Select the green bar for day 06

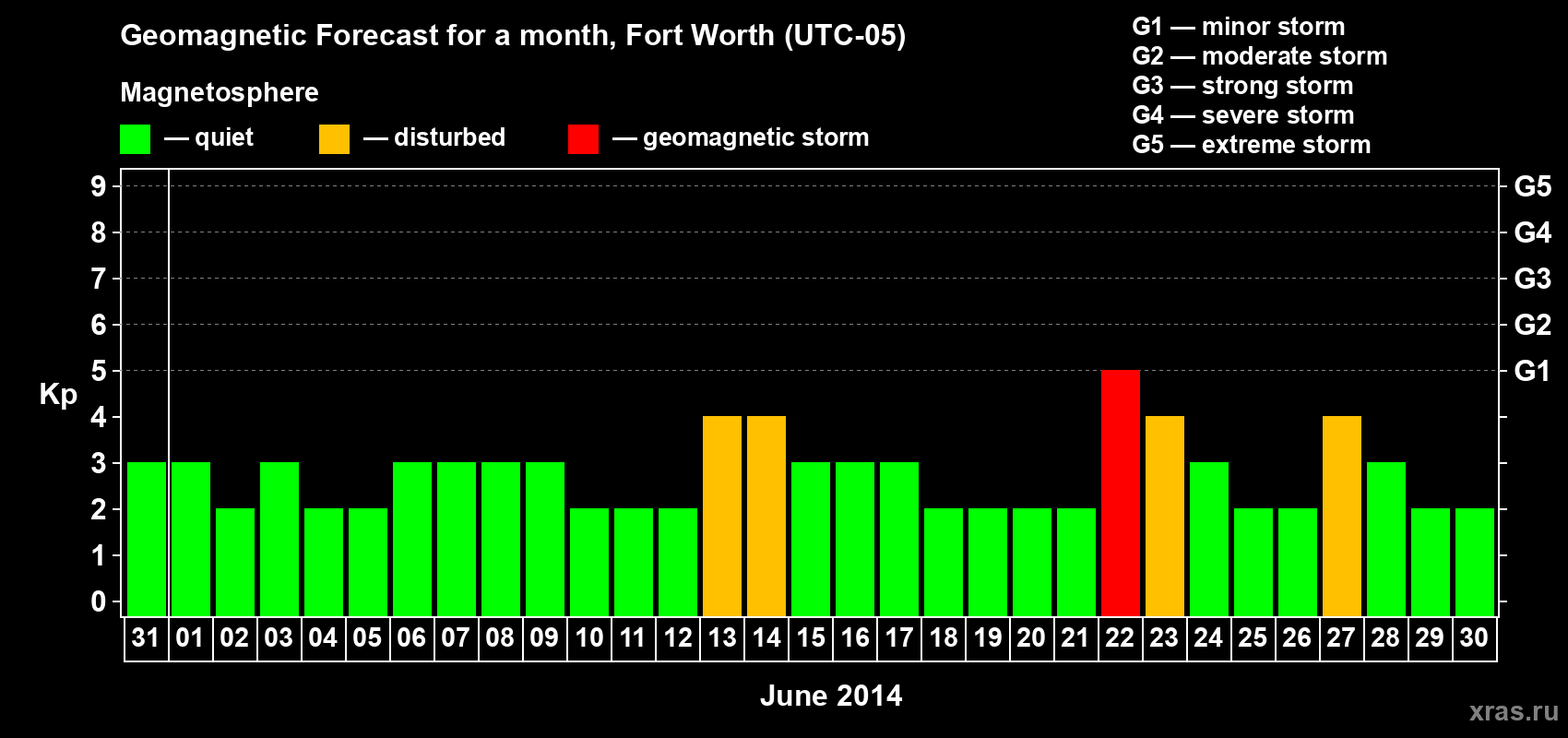click(412, 539)
